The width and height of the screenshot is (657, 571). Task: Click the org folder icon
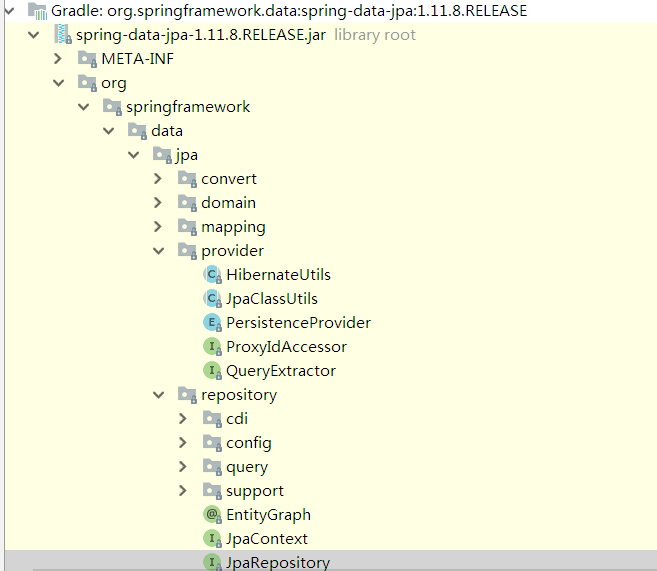(87, 83)
